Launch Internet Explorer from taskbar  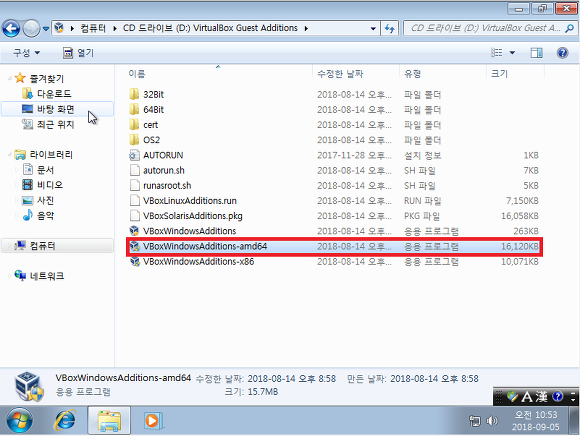(65, 420)
